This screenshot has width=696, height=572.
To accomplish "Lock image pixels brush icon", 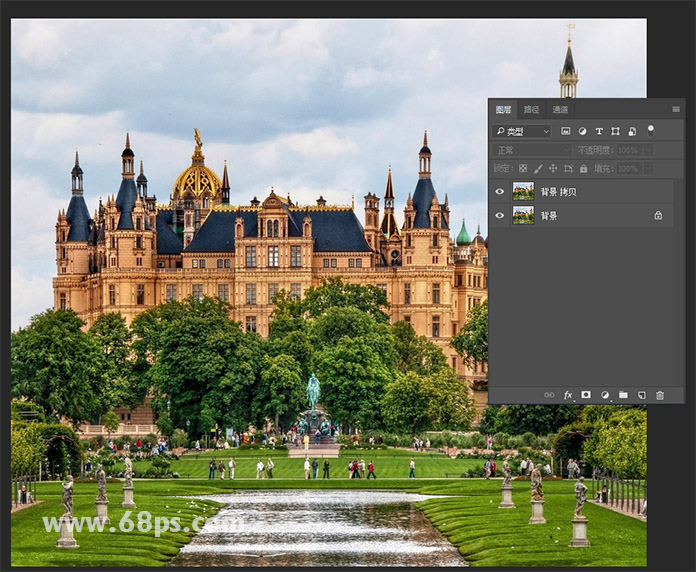I will pos(538,169).
